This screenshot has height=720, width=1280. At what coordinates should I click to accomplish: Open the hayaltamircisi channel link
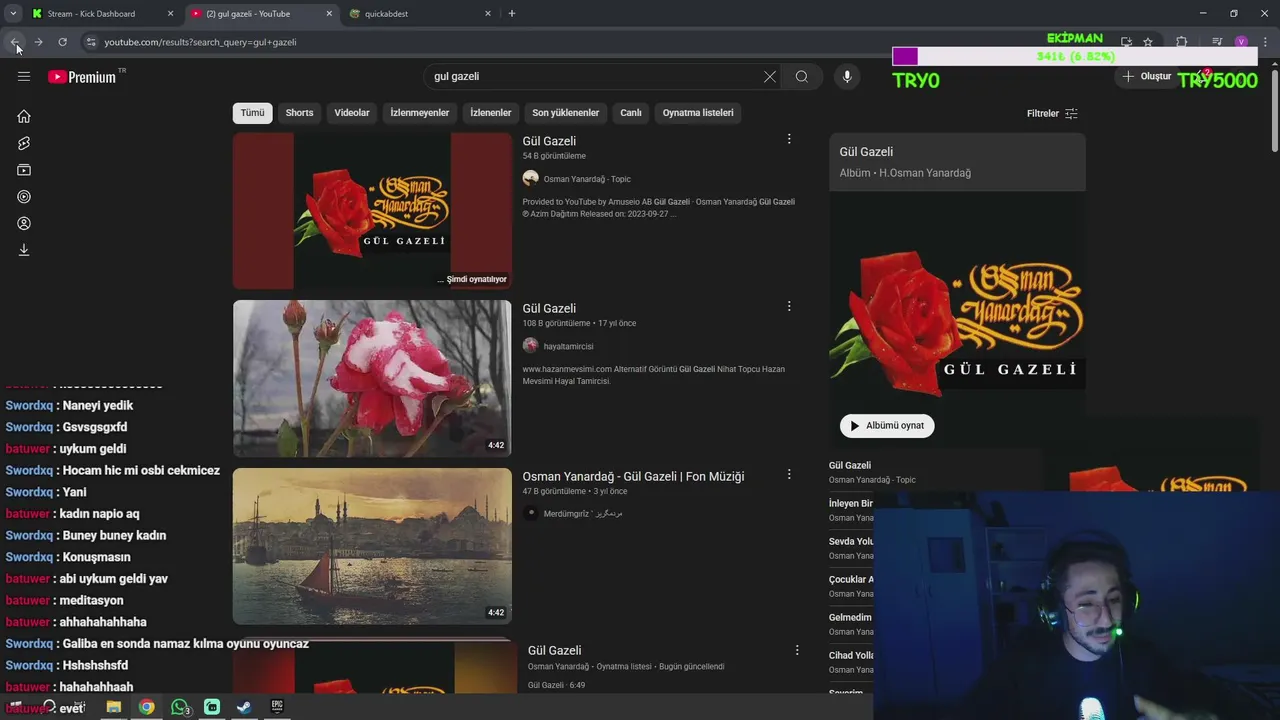(568, 346)
